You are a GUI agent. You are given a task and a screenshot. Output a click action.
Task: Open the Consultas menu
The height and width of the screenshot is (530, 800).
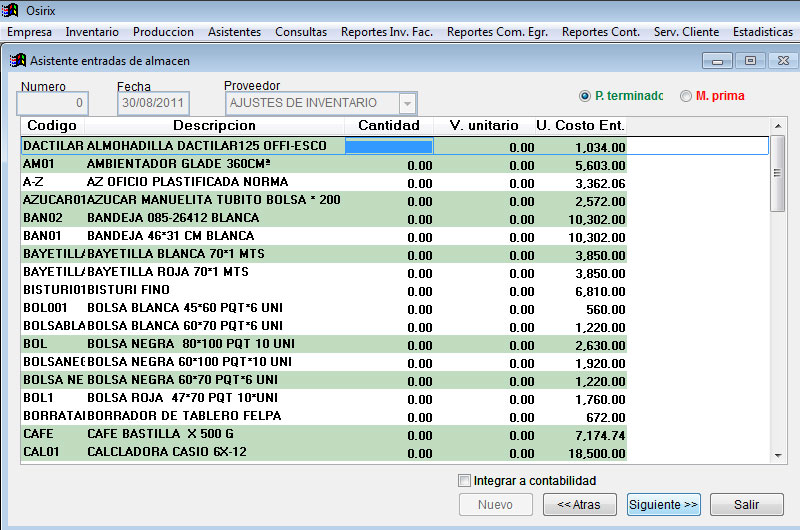point(301,32)
